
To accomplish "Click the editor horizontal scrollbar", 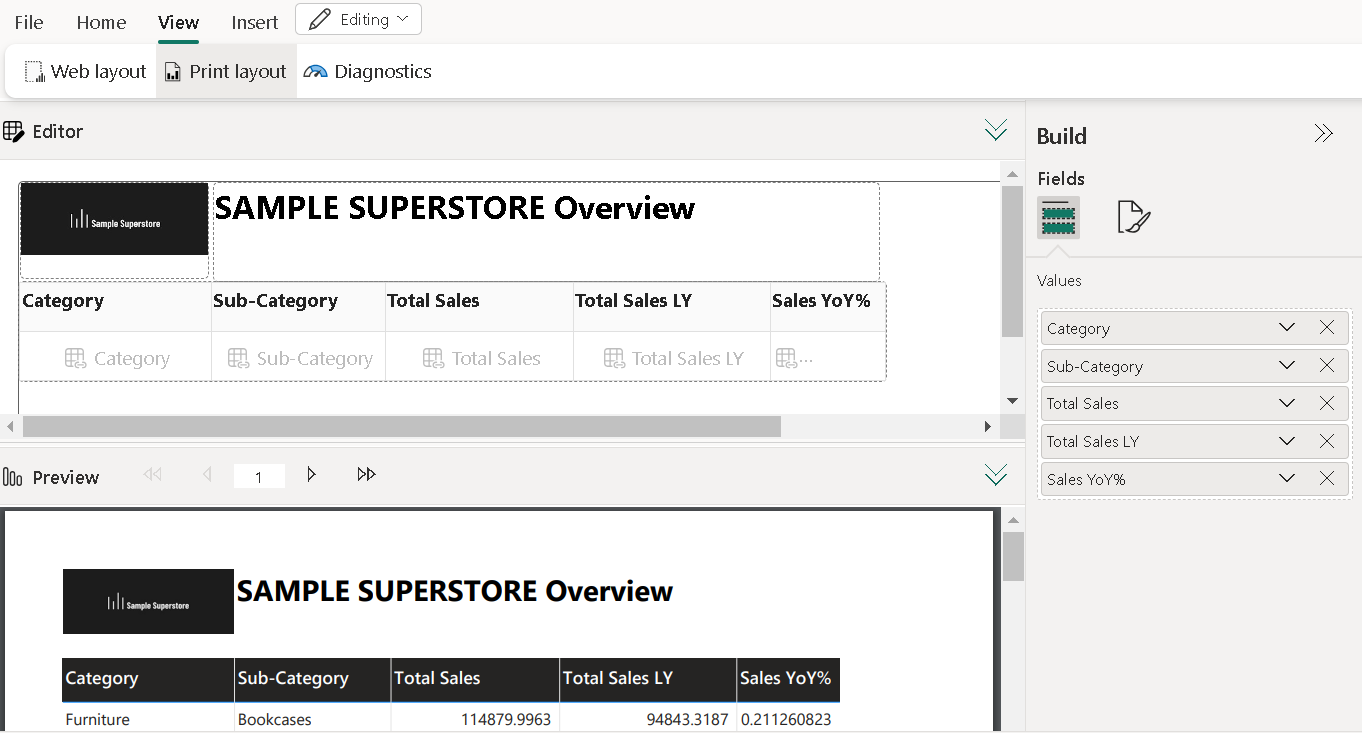I will pyautogui.click(x=400, y=427).
